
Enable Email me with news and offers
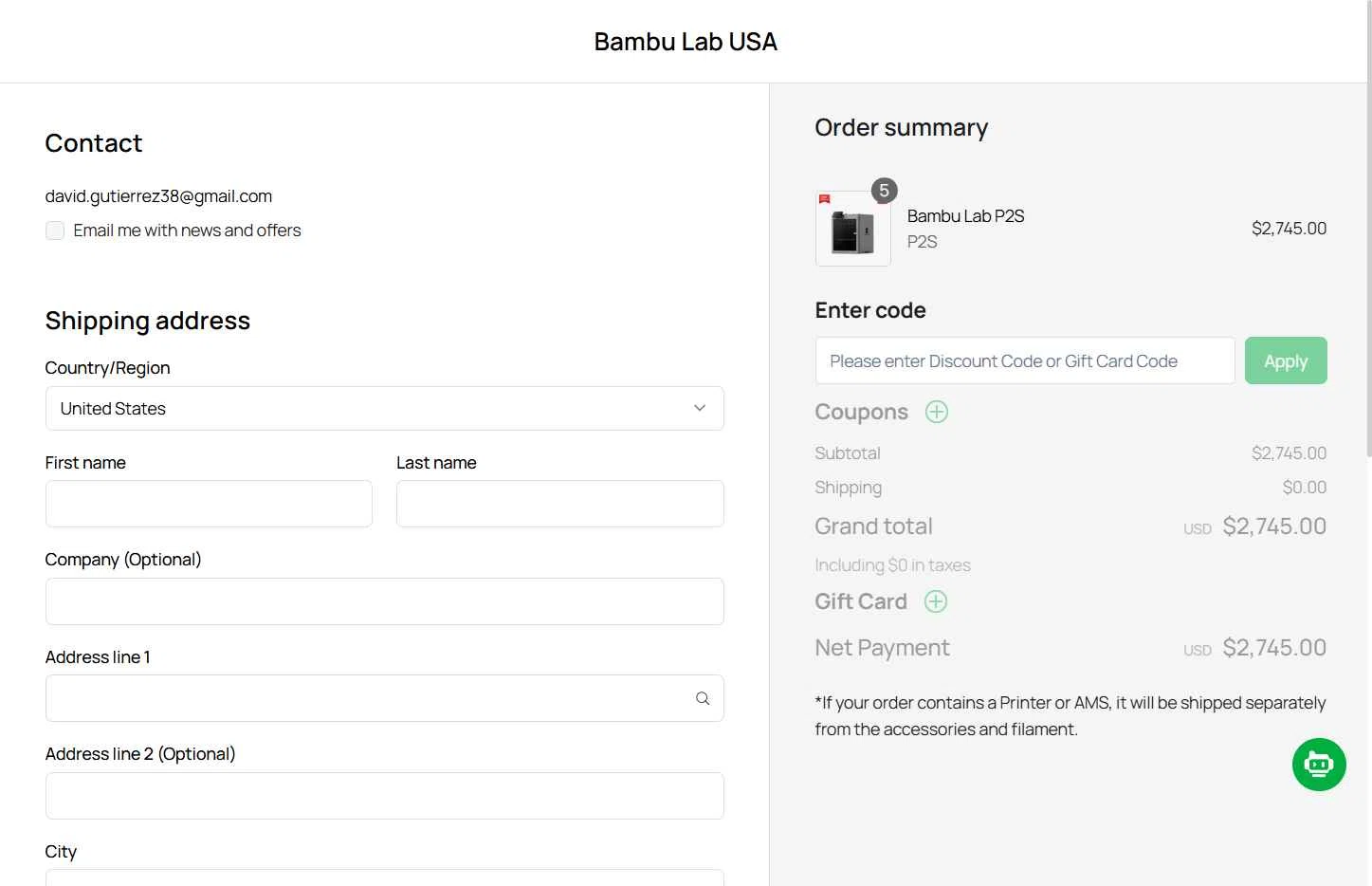[x=55, y=231]
